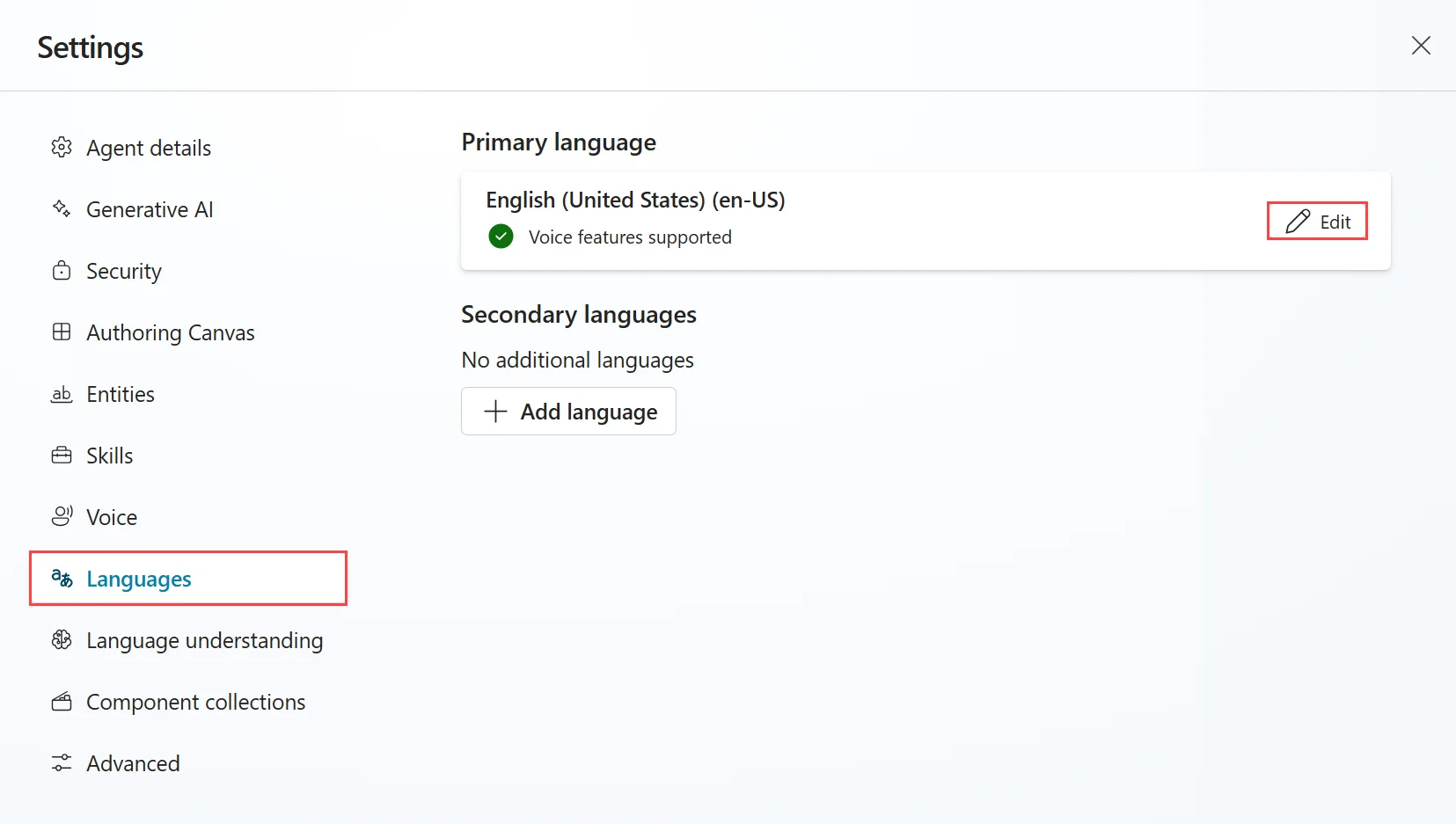1456x824 pixels.
Task: Select the Component collections icon
Action: point(62,702)
